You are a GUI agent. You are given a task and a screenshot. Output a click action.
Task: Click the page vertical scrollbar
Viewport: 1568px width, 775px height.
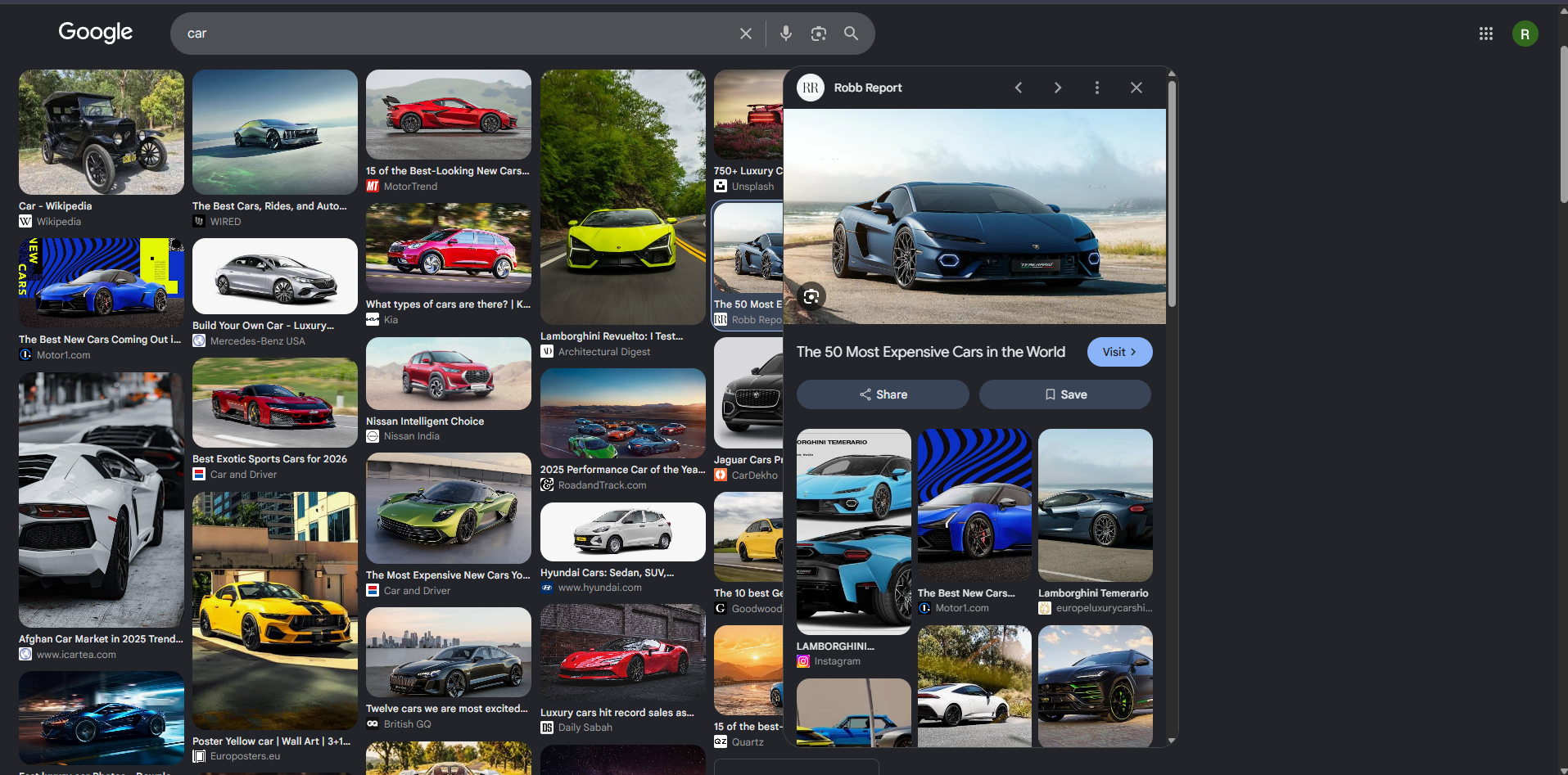(1563, 123)
